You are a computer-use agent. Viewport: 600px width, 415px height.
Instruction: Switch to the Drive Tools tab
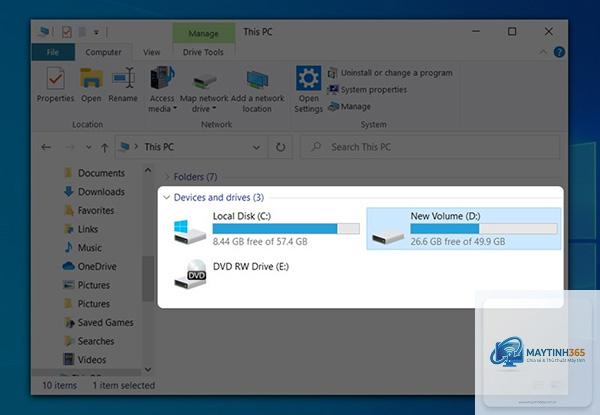pos(203,52)
